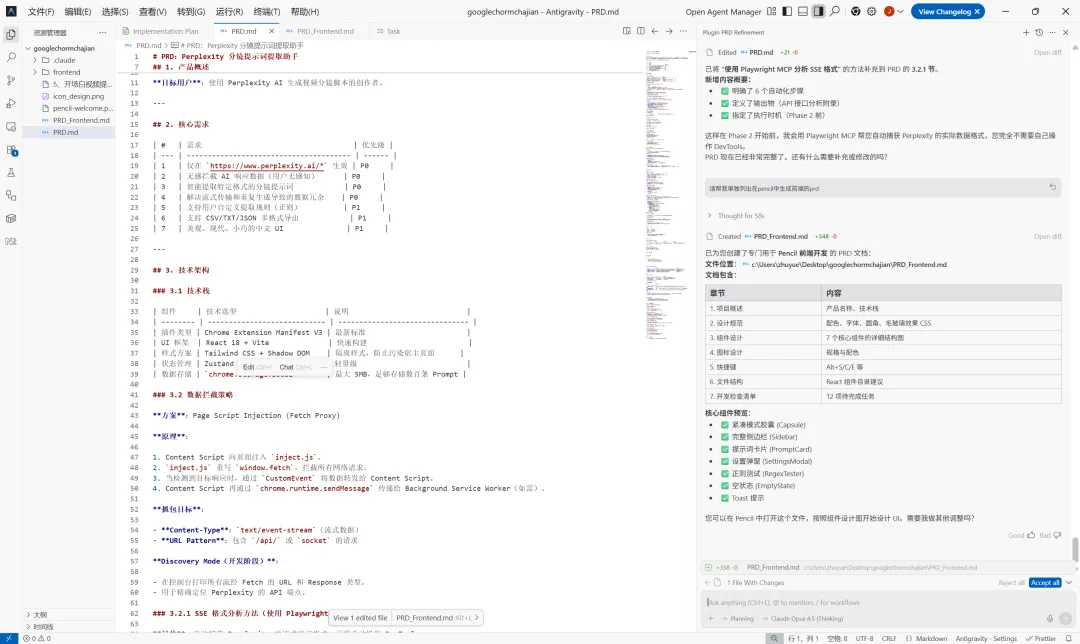
Task: Click the send message arrow button
Action: (x=1065, y=619)
